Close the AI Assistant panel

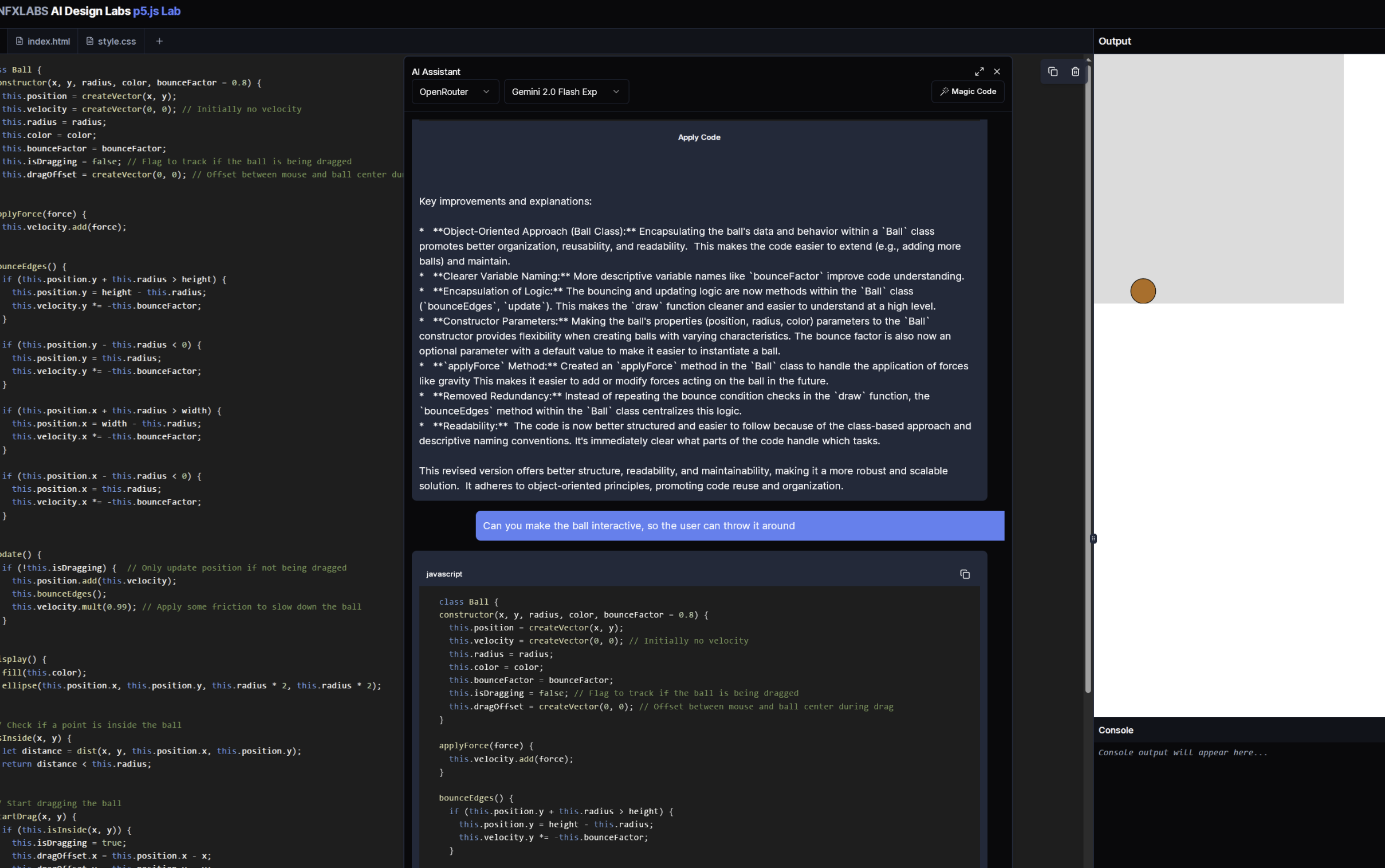(x=997, y=71)
